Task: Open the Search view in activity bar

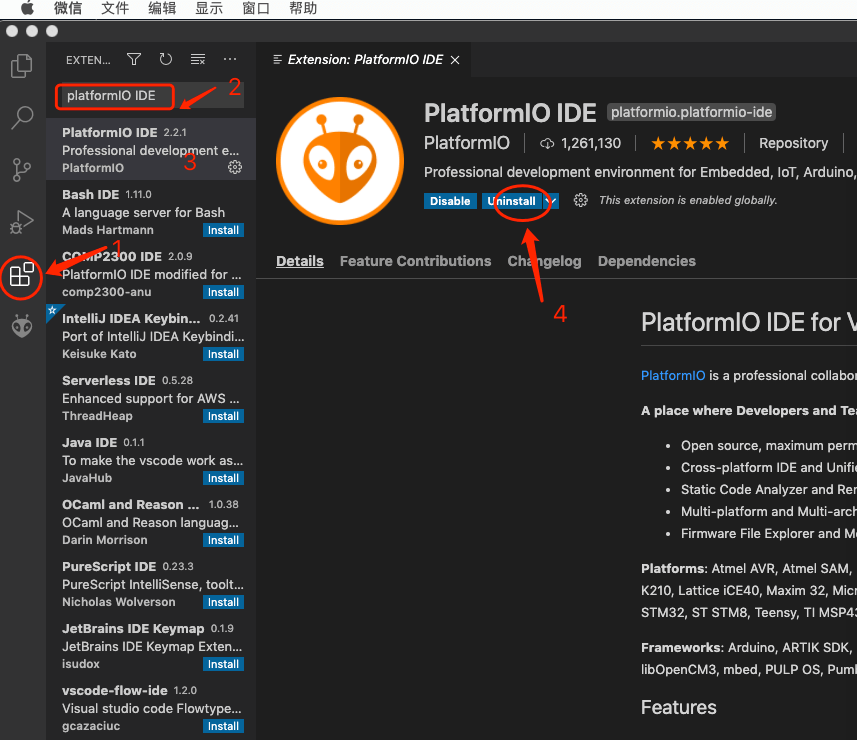Action: point(22,118)
